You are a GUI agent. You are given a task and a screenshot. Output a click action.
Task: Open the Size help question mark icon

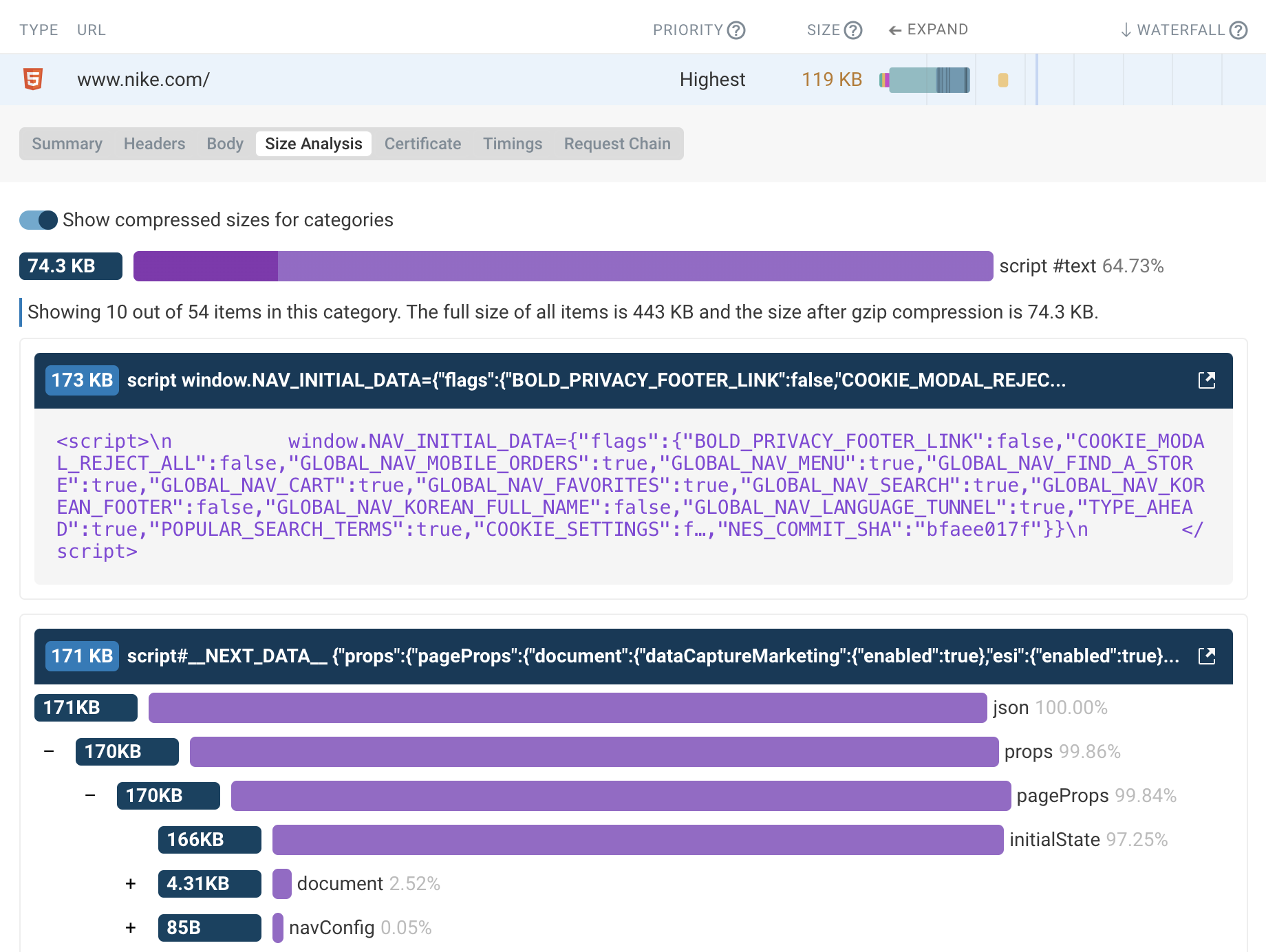[x=853, y=30]
